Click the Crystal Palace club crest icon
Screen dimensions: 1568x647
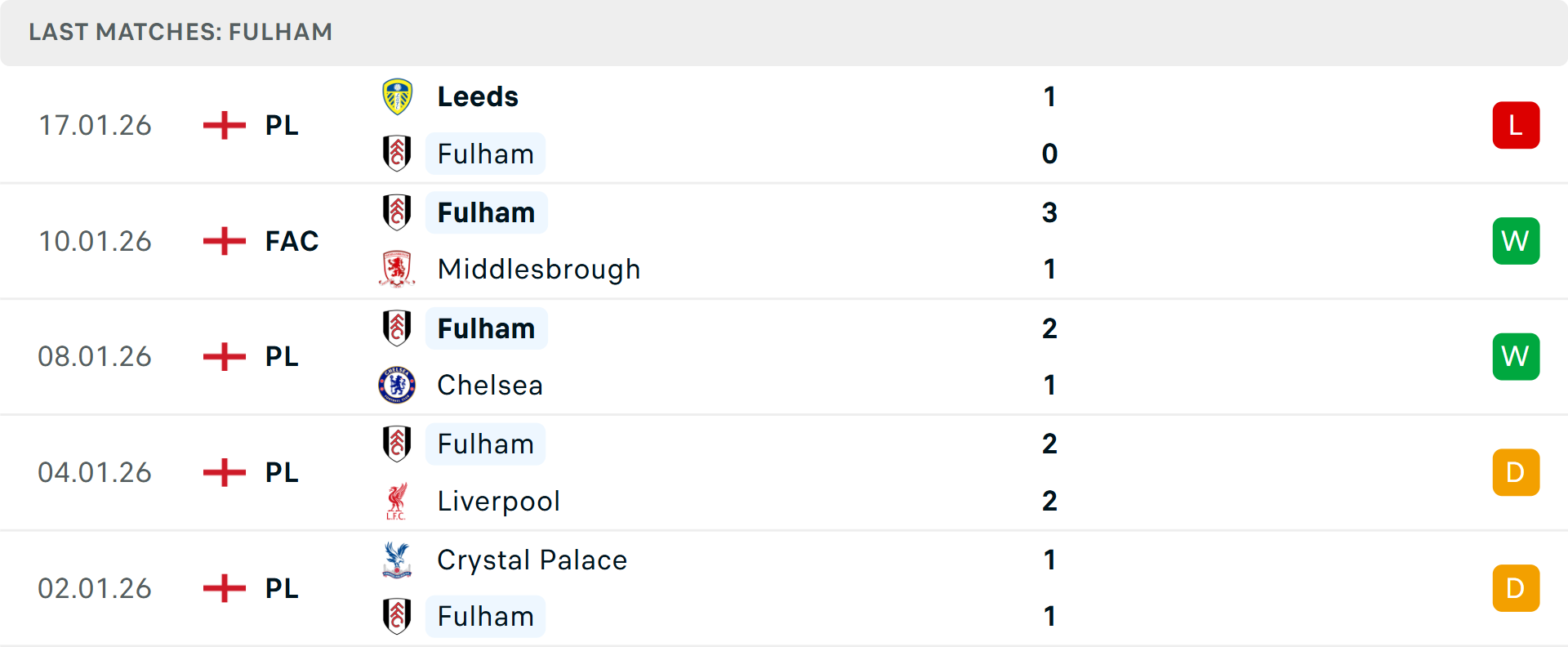click(397, 560)
